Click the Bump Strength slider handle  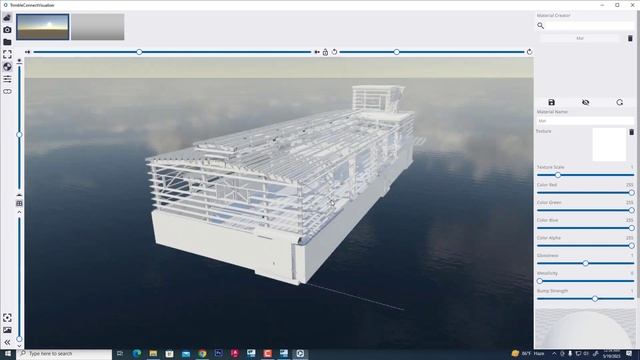(595, 299)
